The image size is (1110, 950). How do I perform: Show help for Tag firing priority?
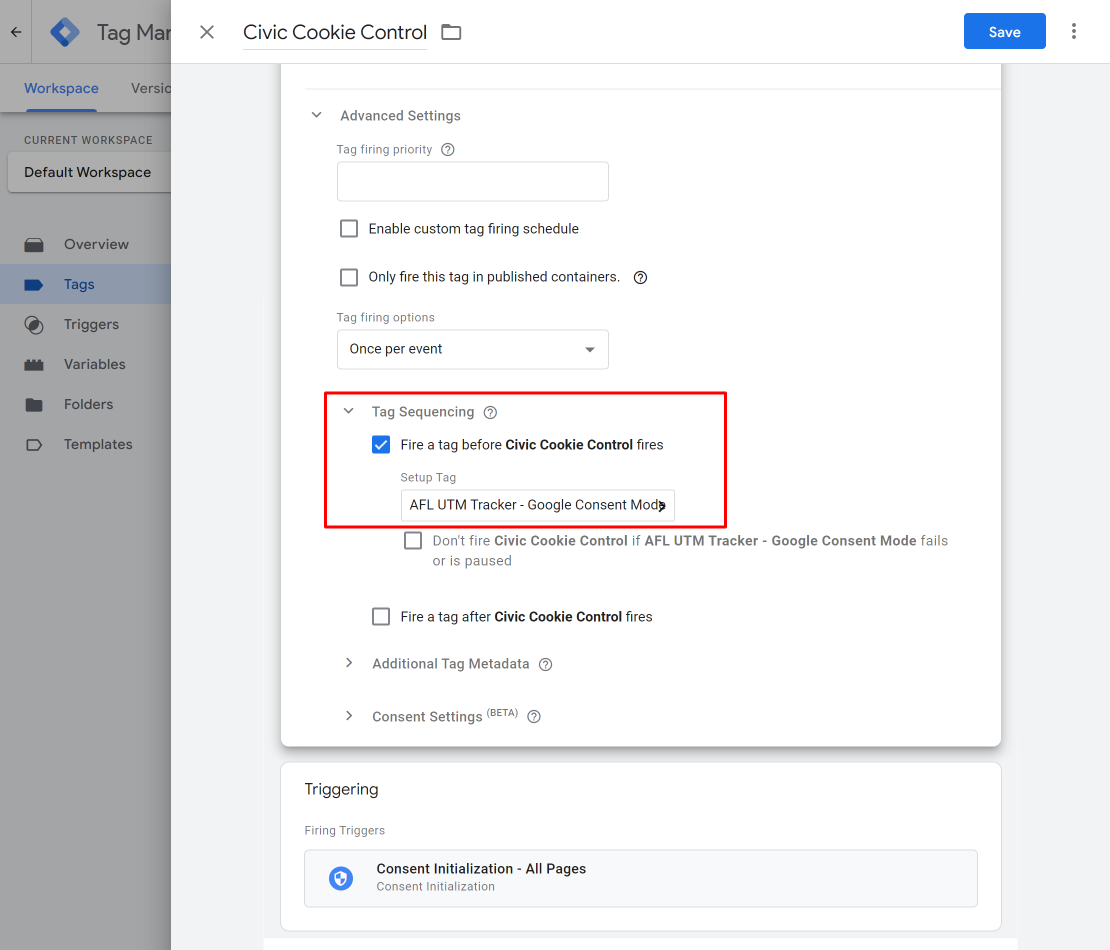(447, 149)
